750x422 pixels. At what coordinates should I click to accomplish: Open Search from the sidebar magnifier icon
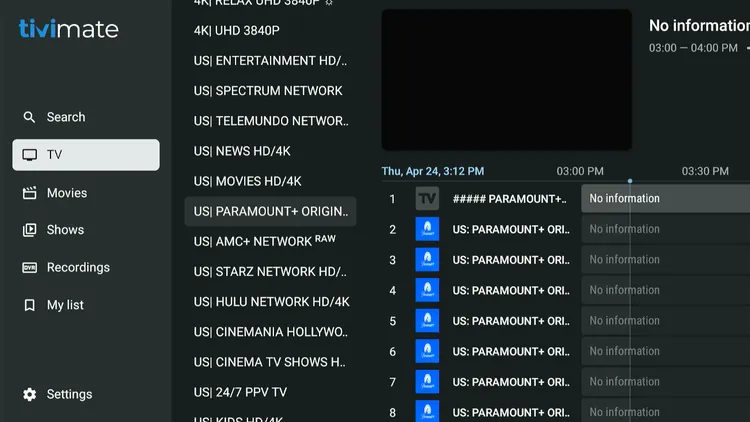[x=29, y=117]
